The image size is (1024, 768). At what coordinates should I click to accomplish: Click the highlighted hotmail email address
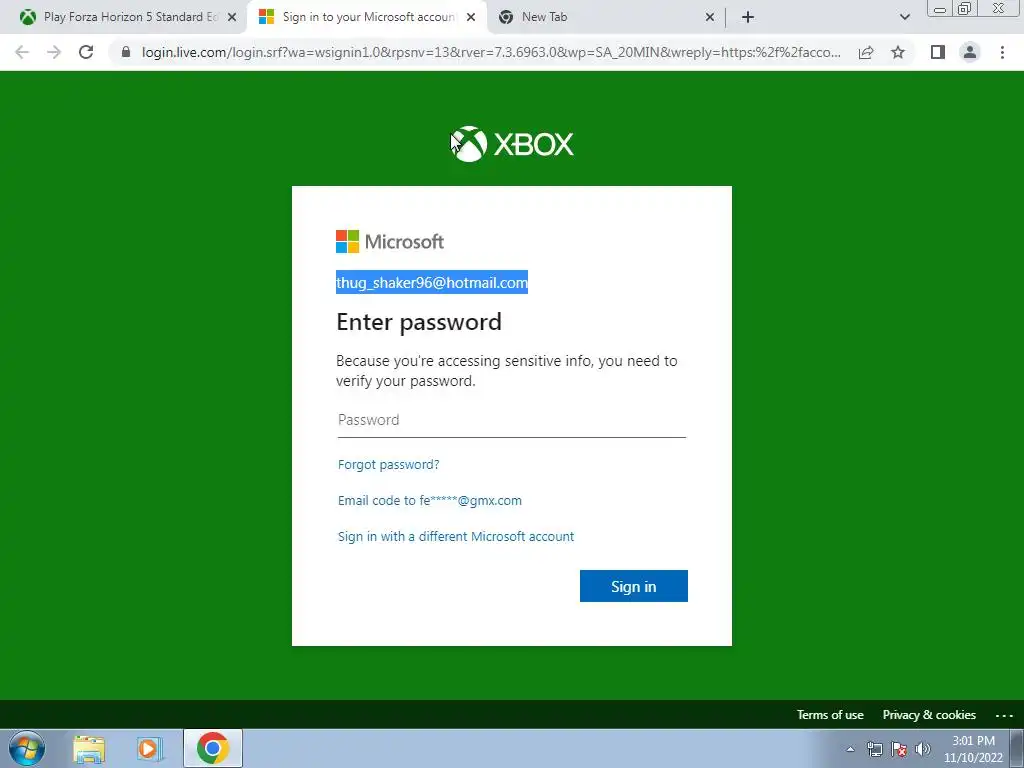[x=432, y=282]
